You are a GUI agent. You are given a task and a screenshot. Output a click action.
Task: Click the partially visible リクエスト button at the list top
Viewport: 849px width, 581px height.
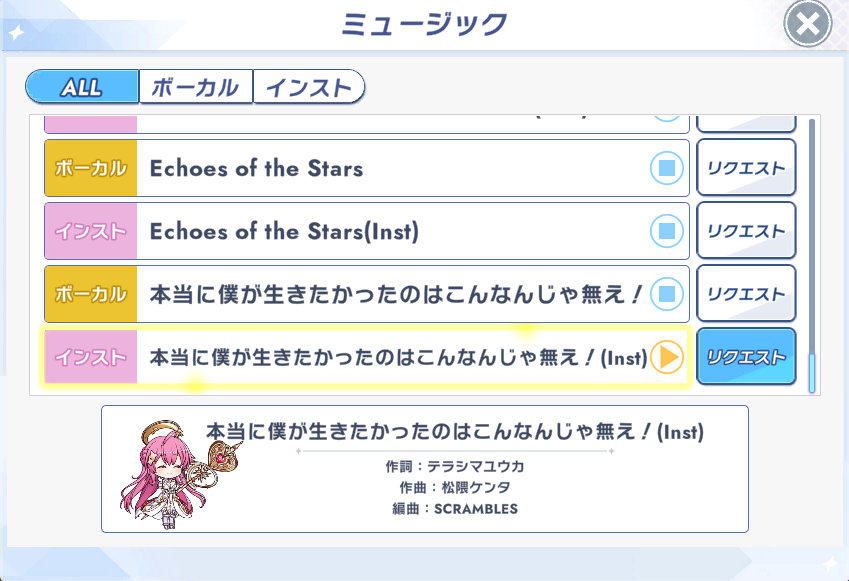coord(746,124)
